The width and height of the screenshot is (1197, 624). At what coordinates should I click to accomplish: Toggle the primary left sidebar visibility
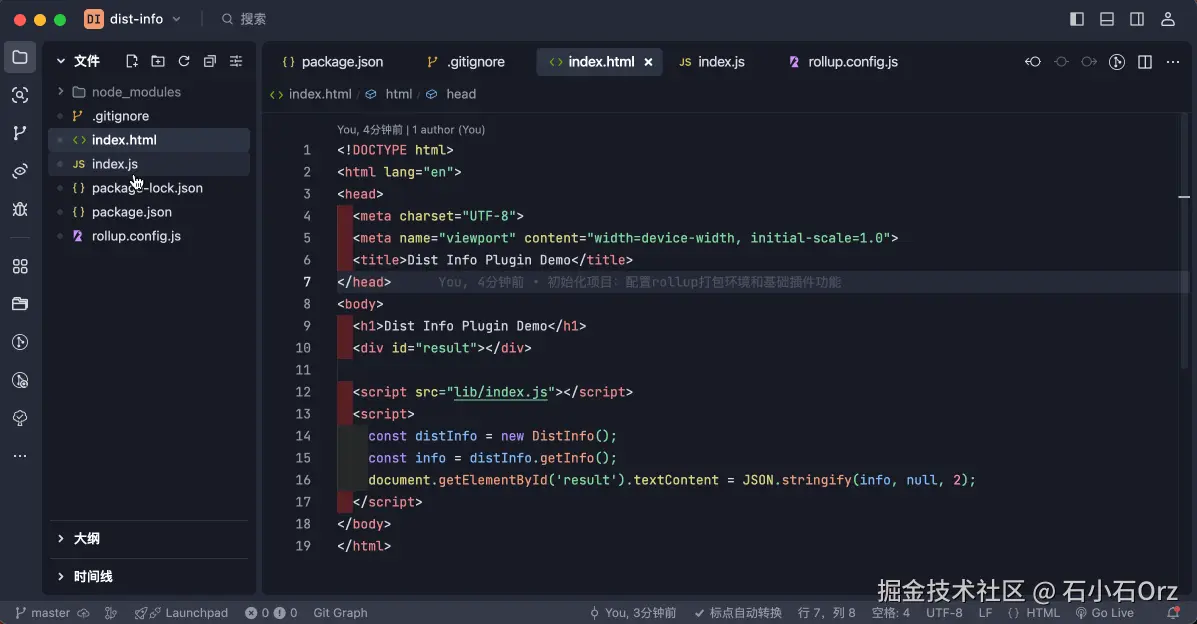(x=1076, y=19)
